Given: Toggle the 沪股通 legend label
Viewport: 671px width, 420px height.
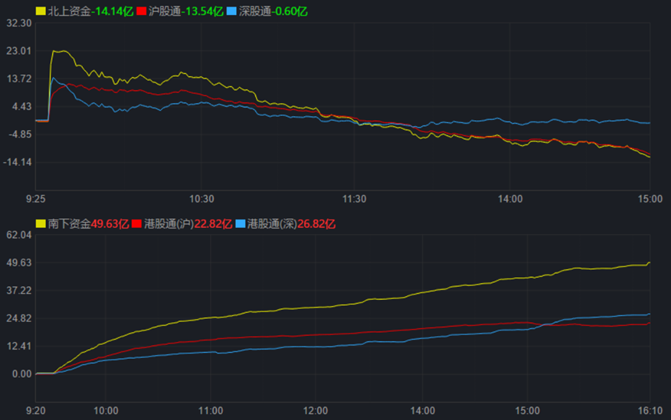Looking at the screenshot, I should pyautogui.click(x=162, y=11).
